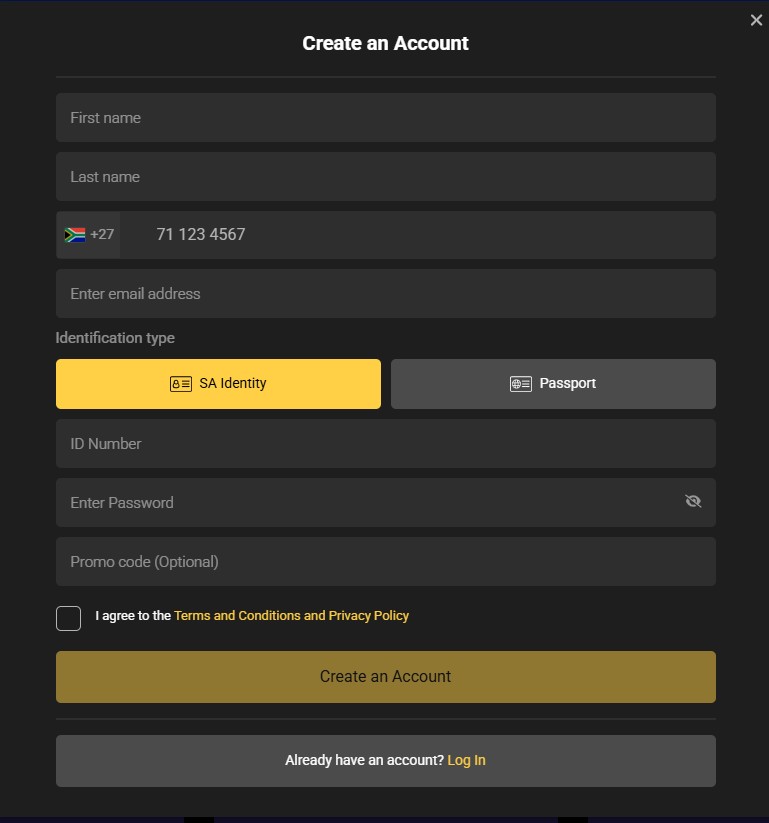Focus the Enter Password field

point(365,503)
